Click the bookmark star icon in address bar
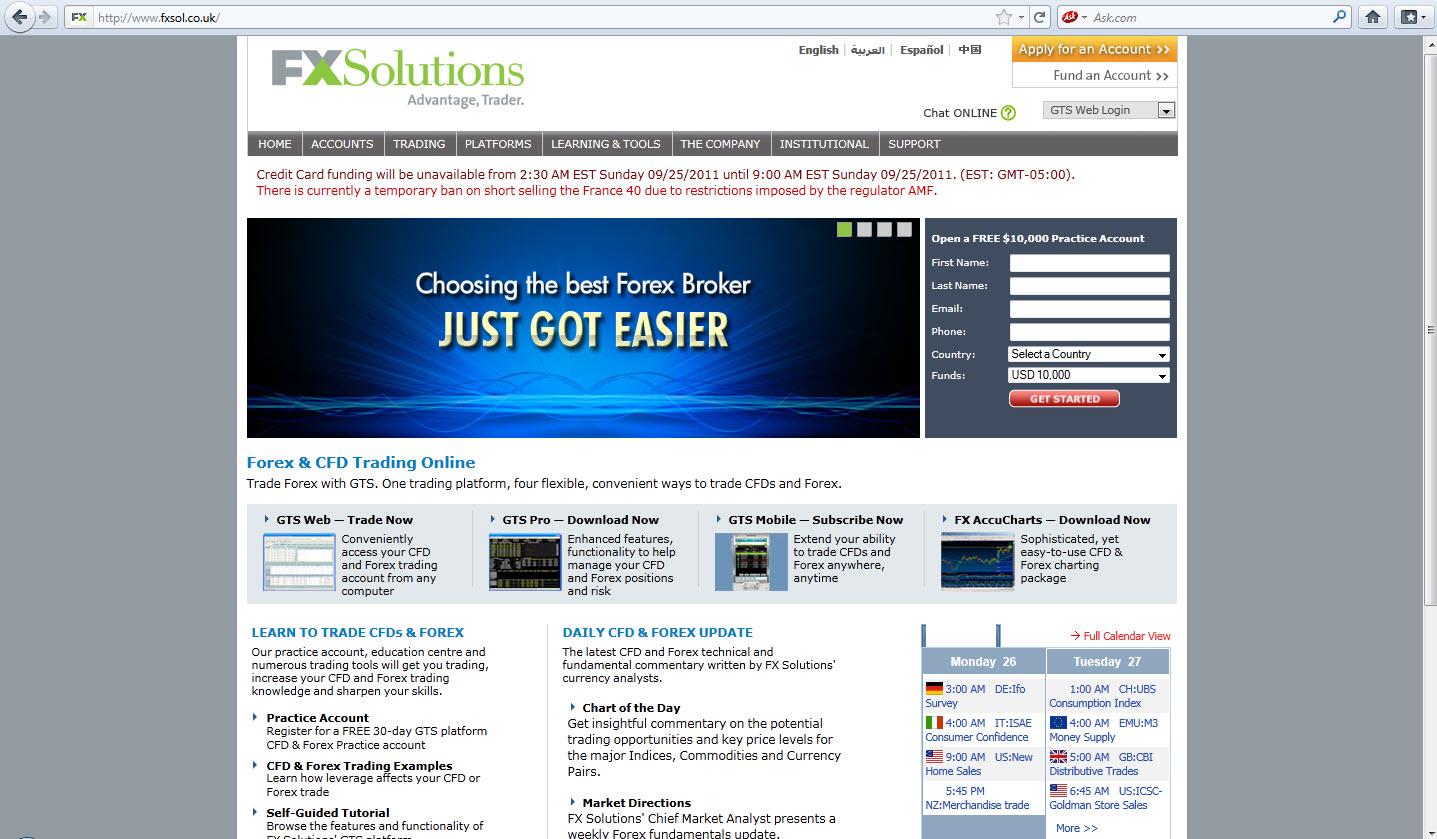Image resolution: width=1437 pixels, height=839 pixels. [1003, 17]
